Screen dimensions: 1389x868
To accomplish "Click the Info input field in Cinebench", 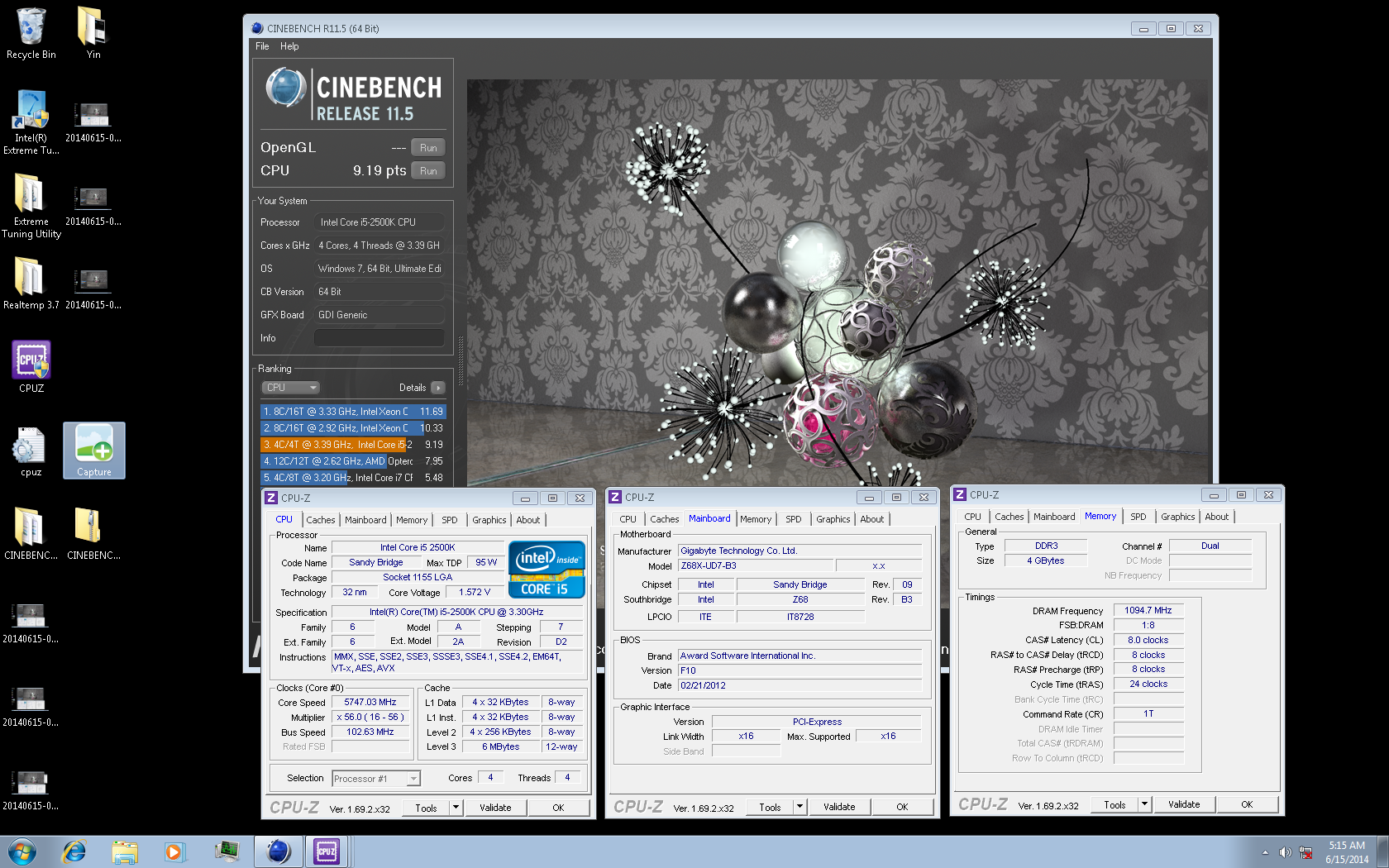I will 379,338.
